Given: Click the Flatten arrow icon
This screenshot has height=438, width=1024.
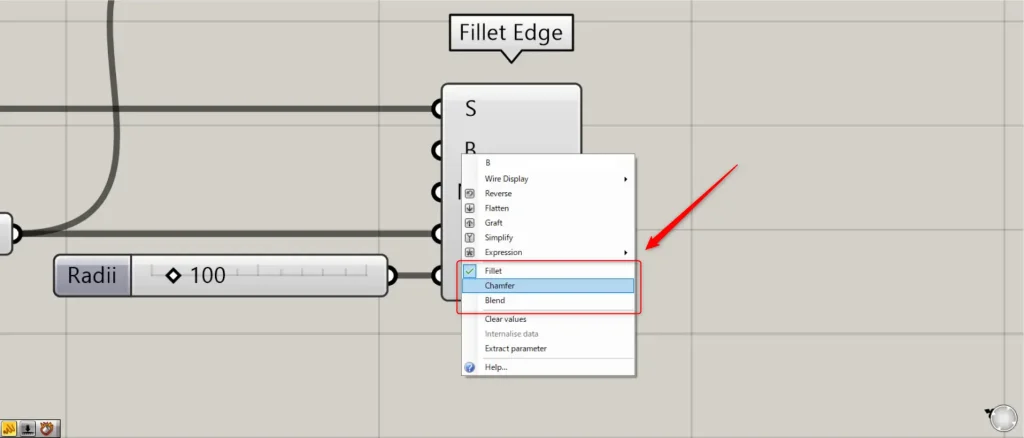Looking at the screenshot, I should coord(470,208).
